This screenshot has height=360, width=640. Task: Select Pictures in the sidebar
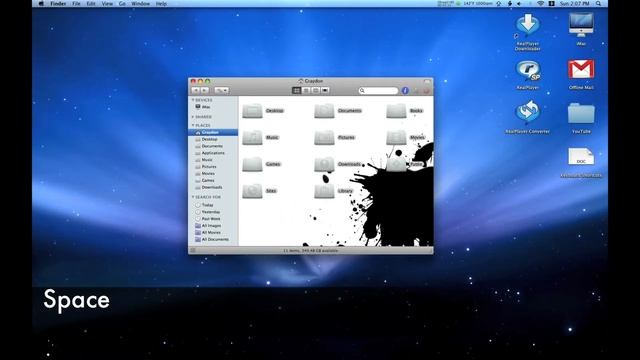click(213, 167)
